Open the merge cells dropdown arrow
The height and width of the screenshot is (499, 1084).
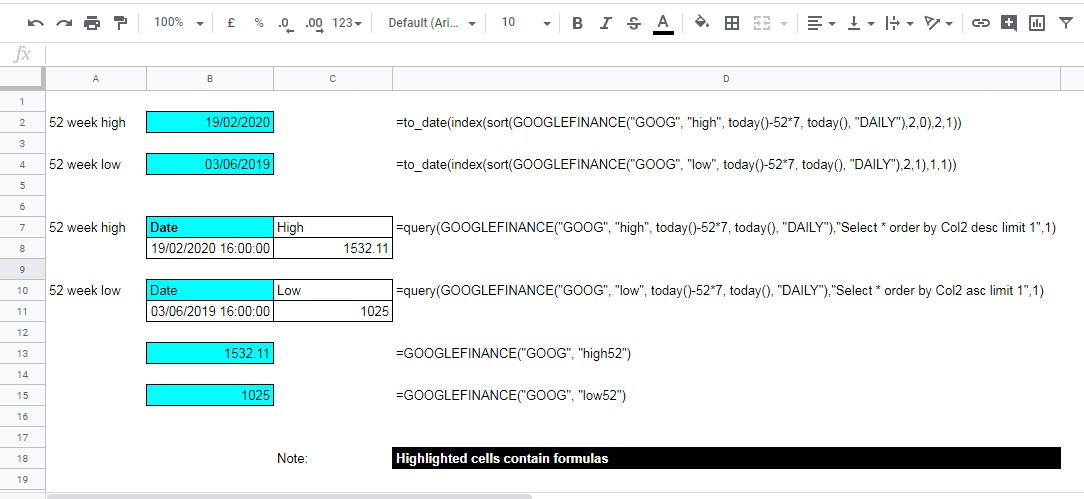click(783, 23)
